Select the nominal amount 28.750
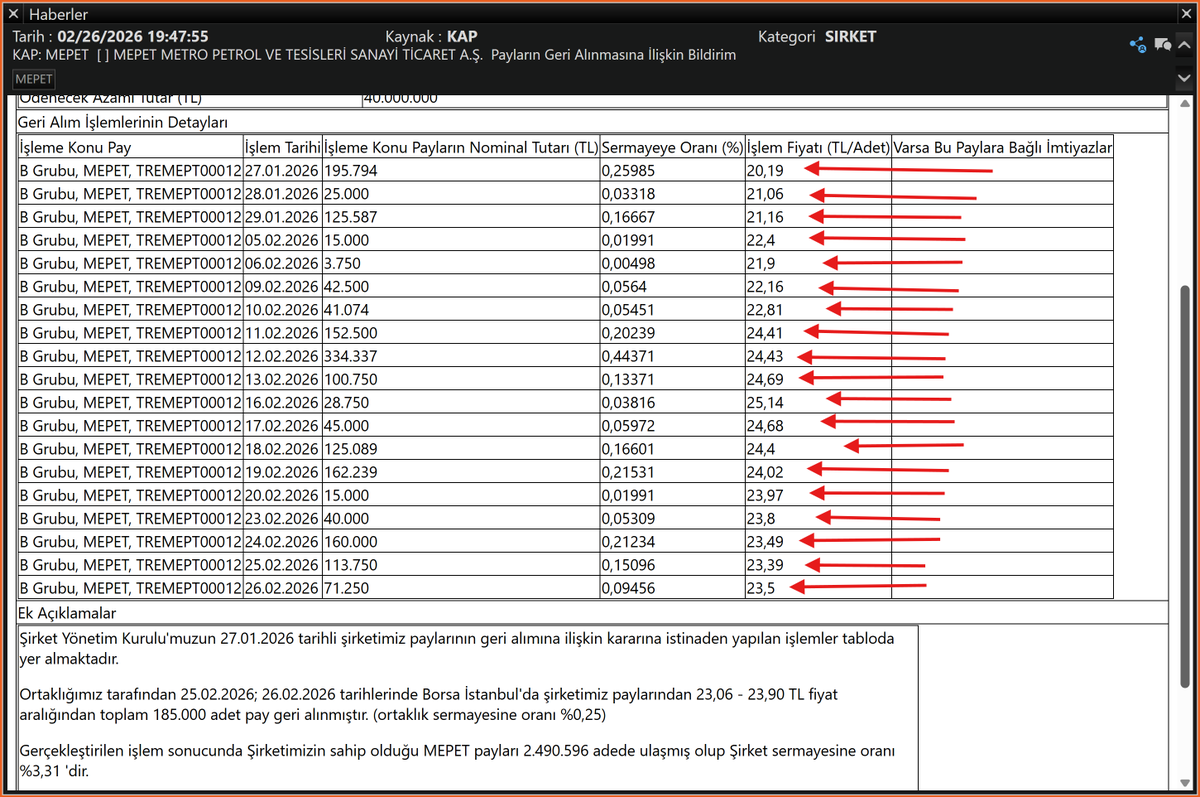This screenshot has width=1200, height=797. pos(461,403)
